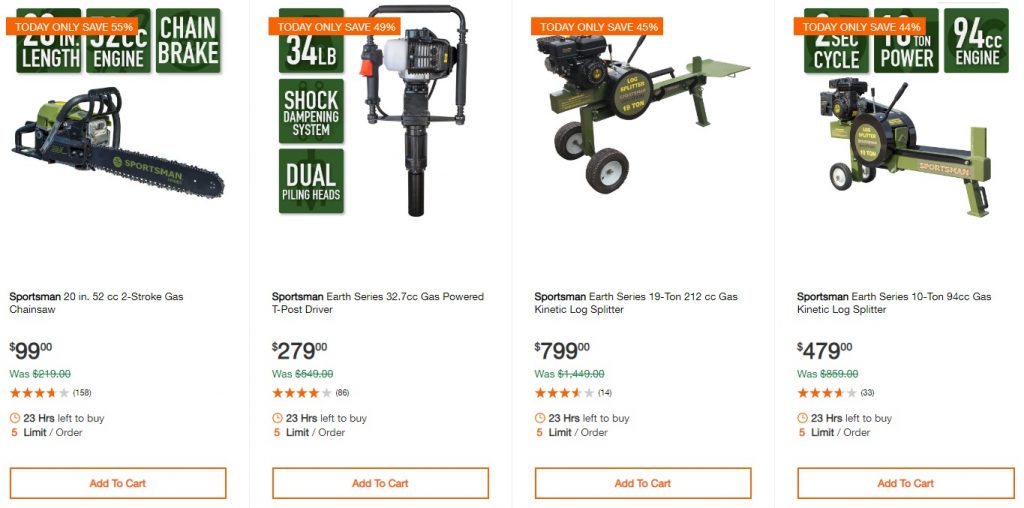Open the T-Post Driver product image
The width and height of the screenshot is (1024, 508).
click(x=380, y=111)
